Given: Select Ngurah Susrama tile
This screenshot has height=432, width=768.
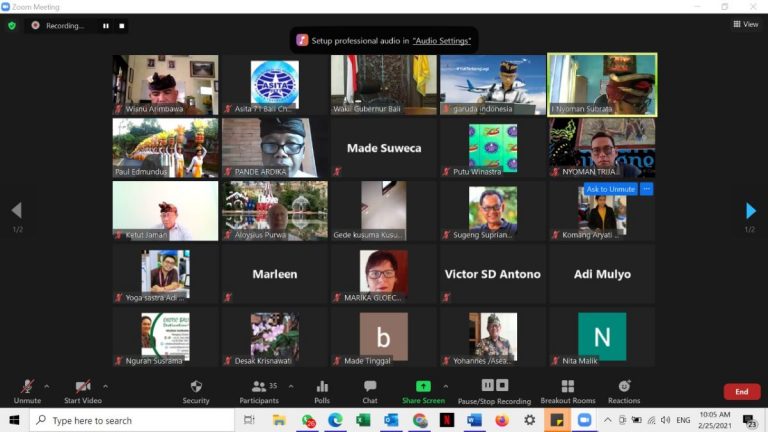Looking at the screenshot, I should coord(166,337).
